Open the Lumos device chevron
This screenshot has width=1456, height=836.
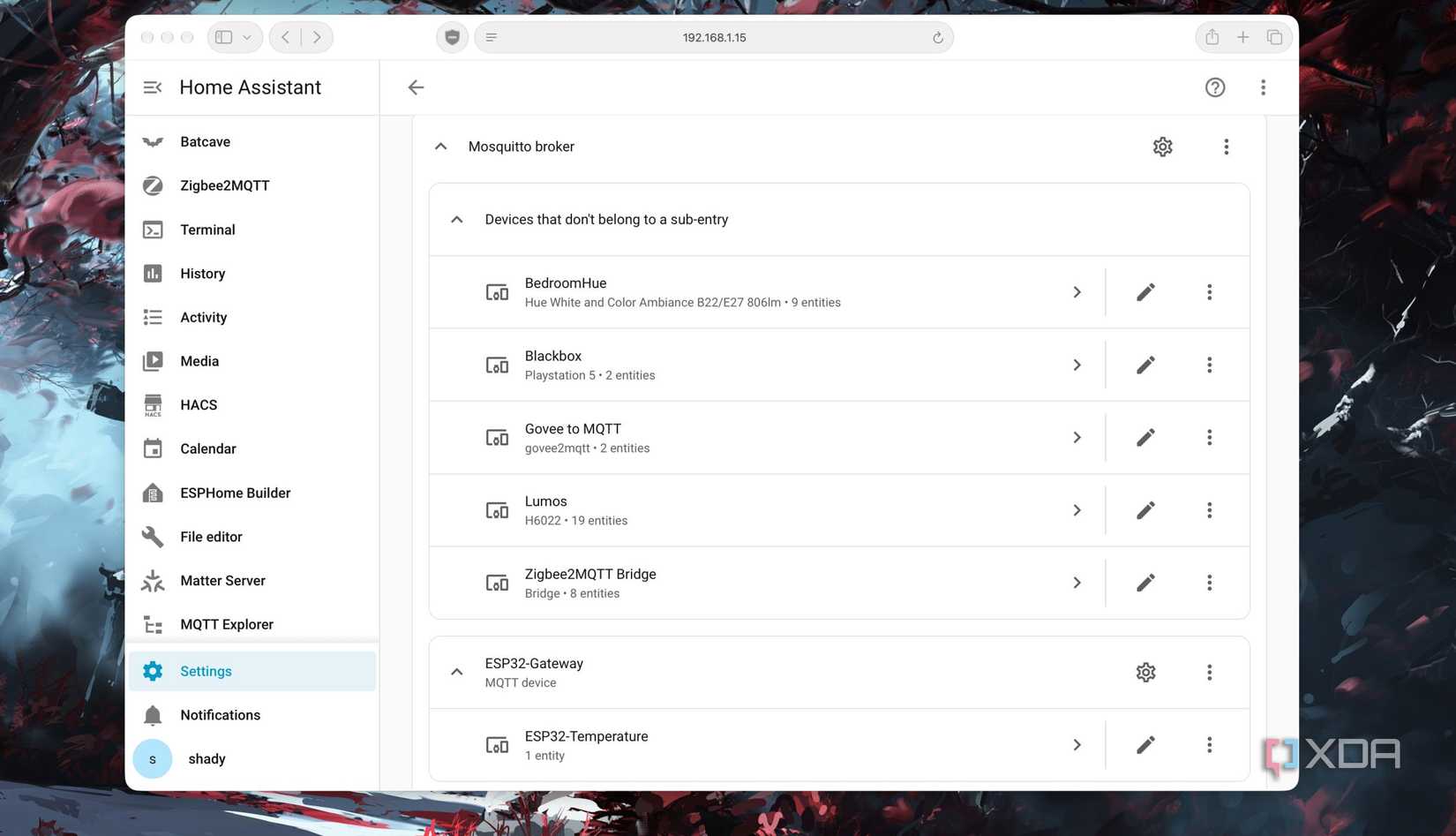(1077, 510)
